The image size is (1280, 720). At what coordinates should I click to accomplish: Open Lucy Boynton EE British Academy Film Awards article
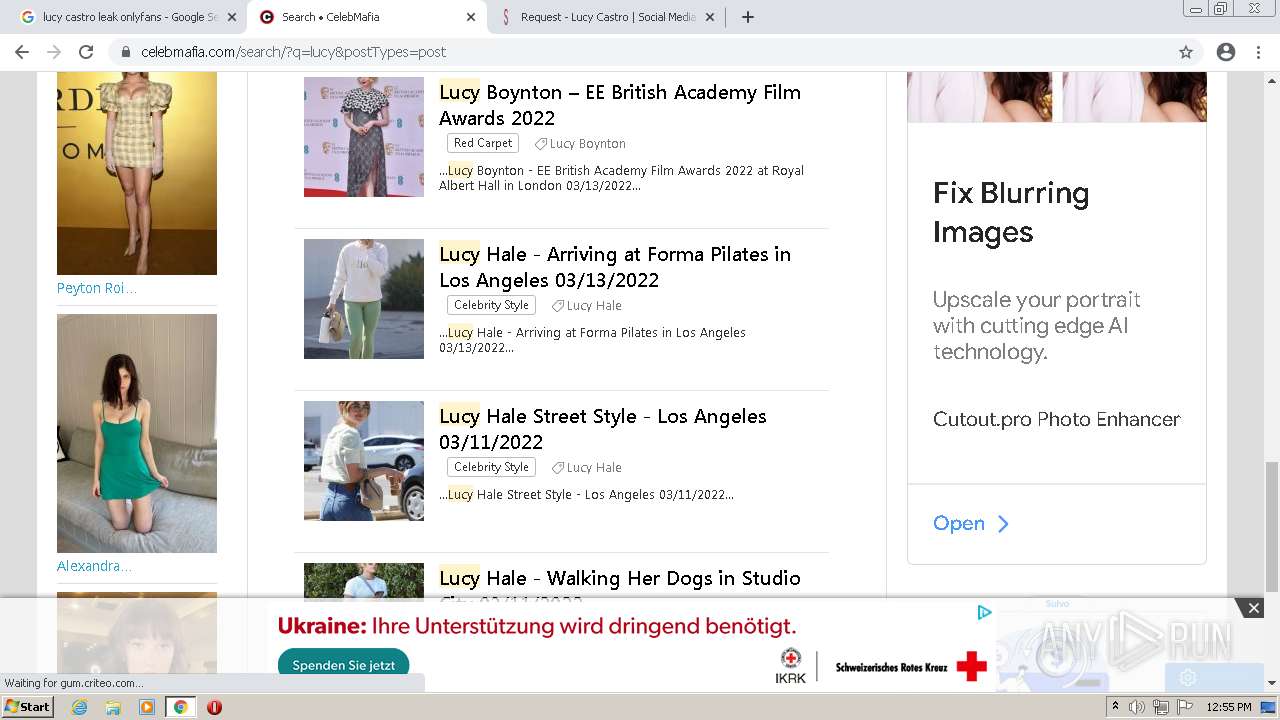click(x=620, y=105)
